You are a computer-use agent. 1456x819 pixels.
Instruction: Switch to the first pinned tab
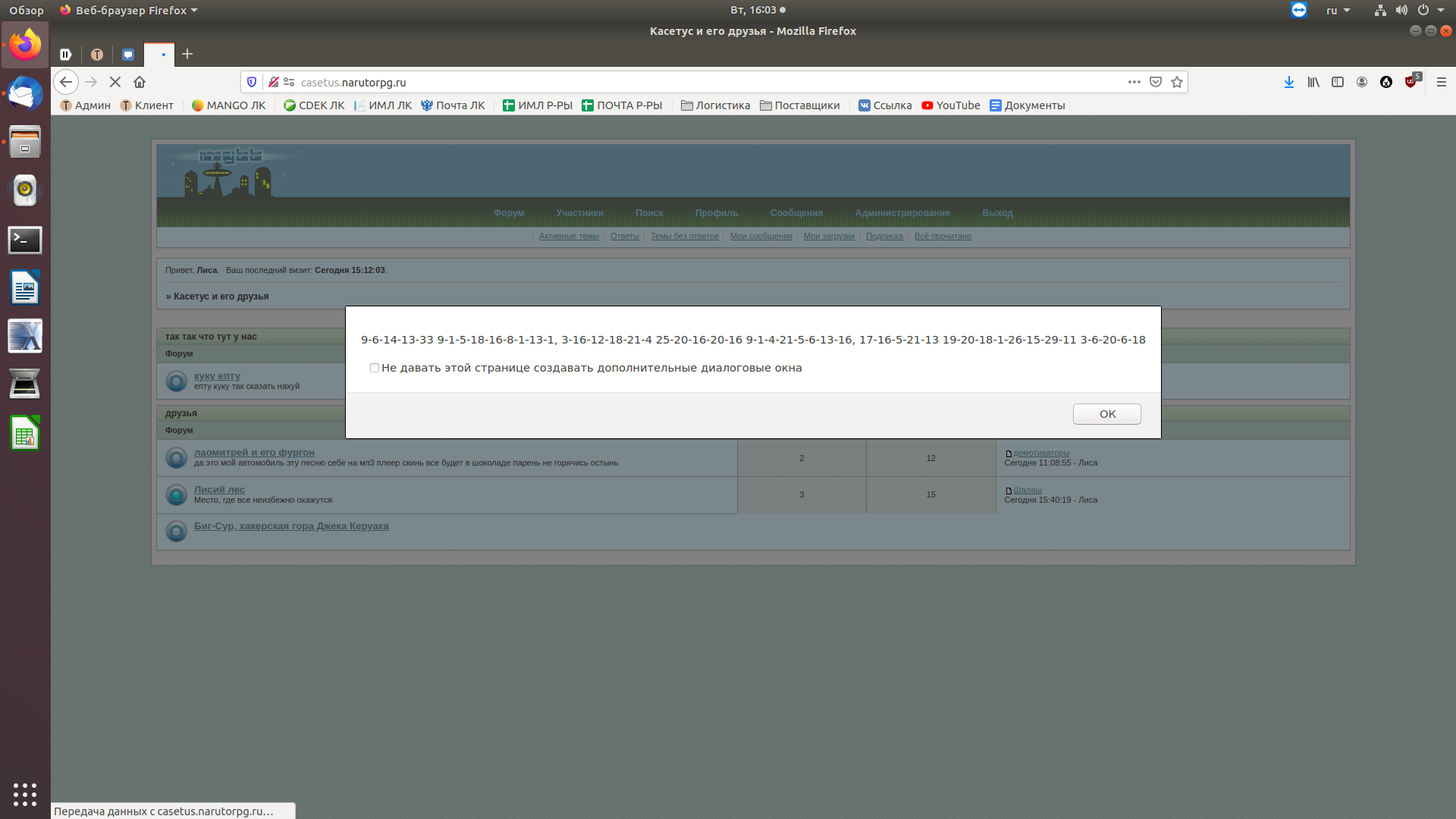66,54
